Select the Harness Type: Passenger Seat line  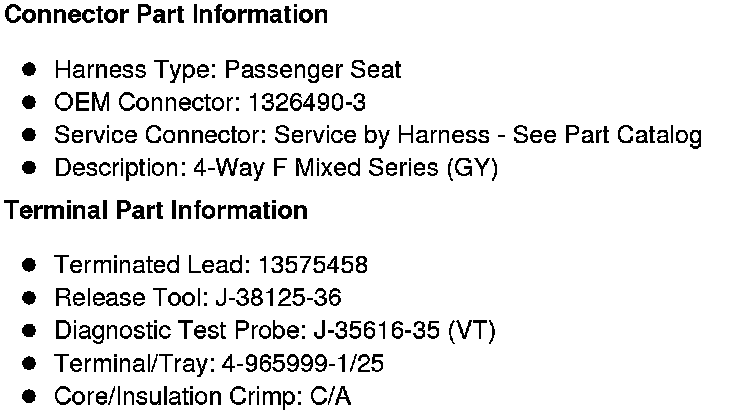tap(227, 70)
